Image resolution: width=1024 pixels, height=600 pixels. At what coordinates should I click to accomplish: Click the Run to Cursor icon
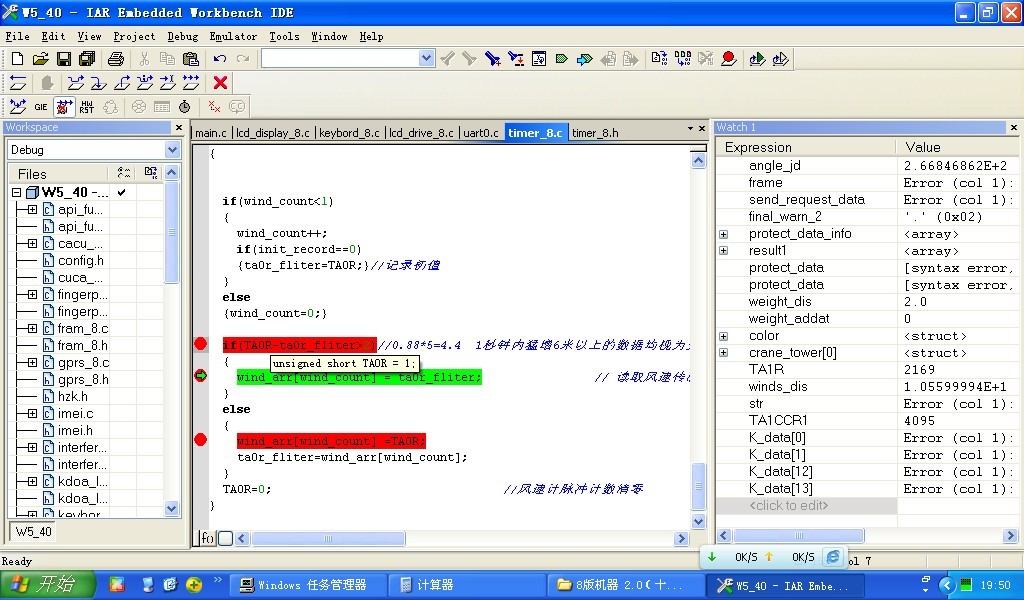(168, 83)
